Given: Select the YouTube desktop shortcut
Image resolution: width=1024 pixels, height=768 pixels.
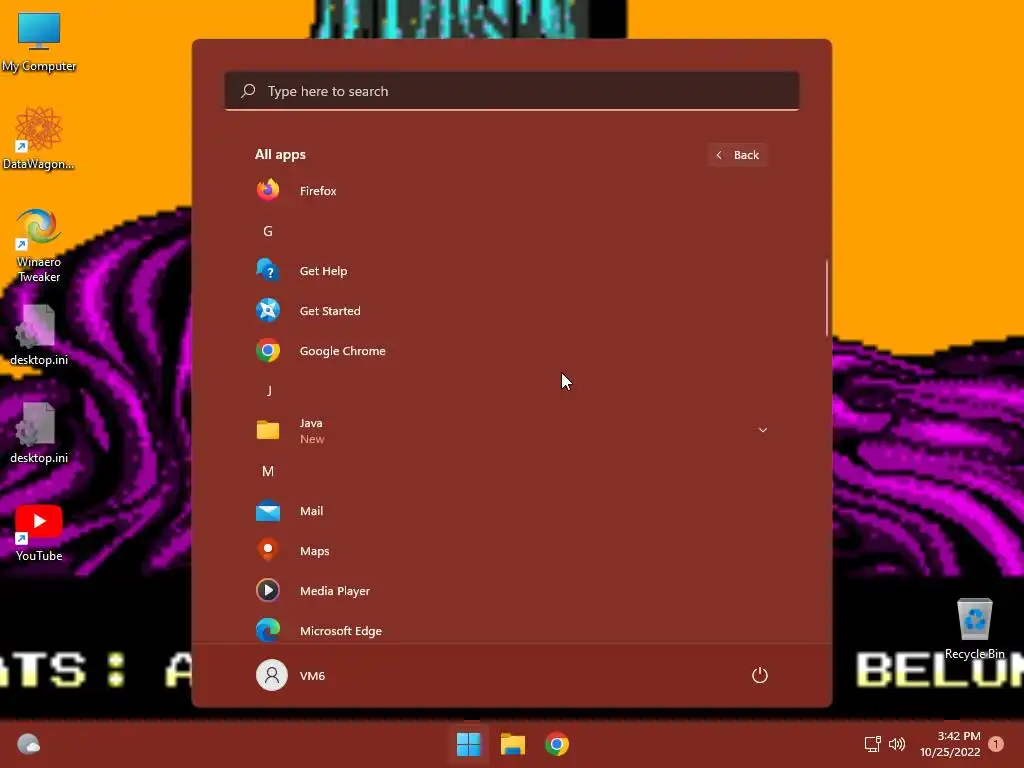Looking at the screenshot, I should tap(39, 533).
